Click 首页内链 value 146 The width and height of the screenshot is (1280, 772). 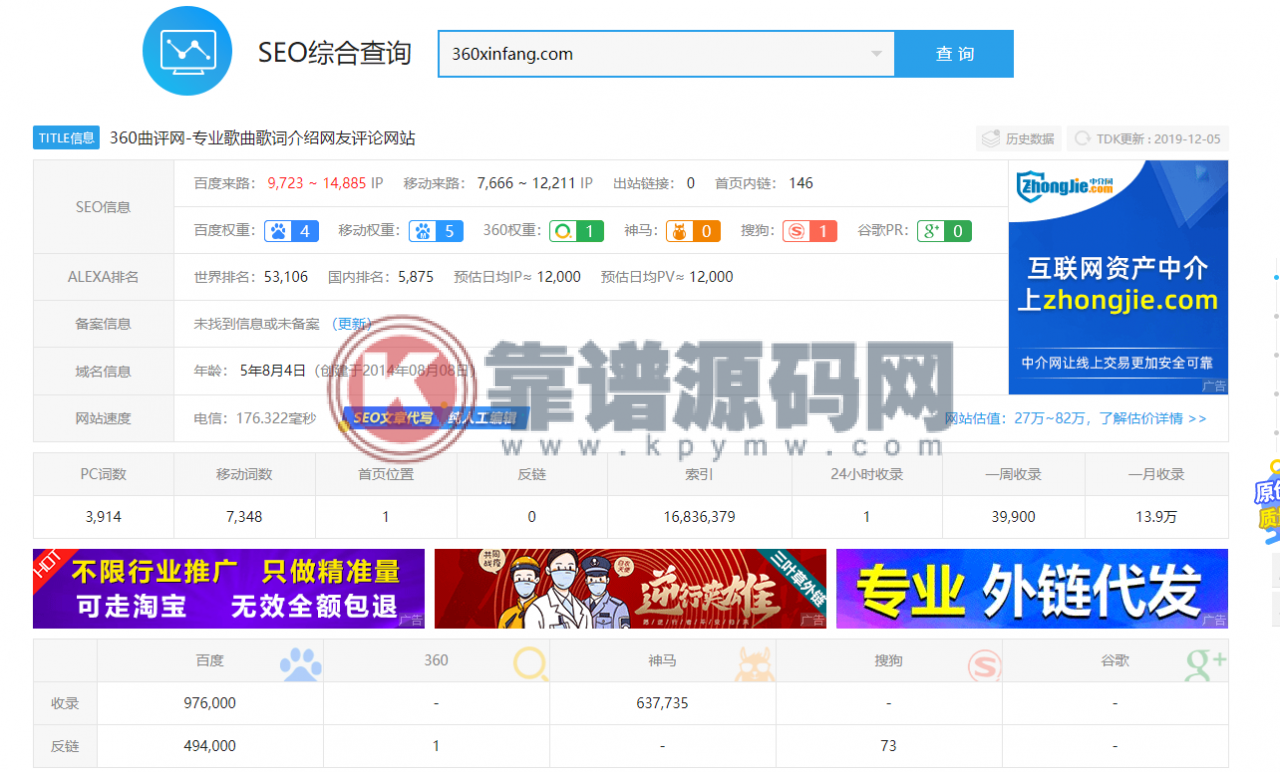[x=801, y=183]
